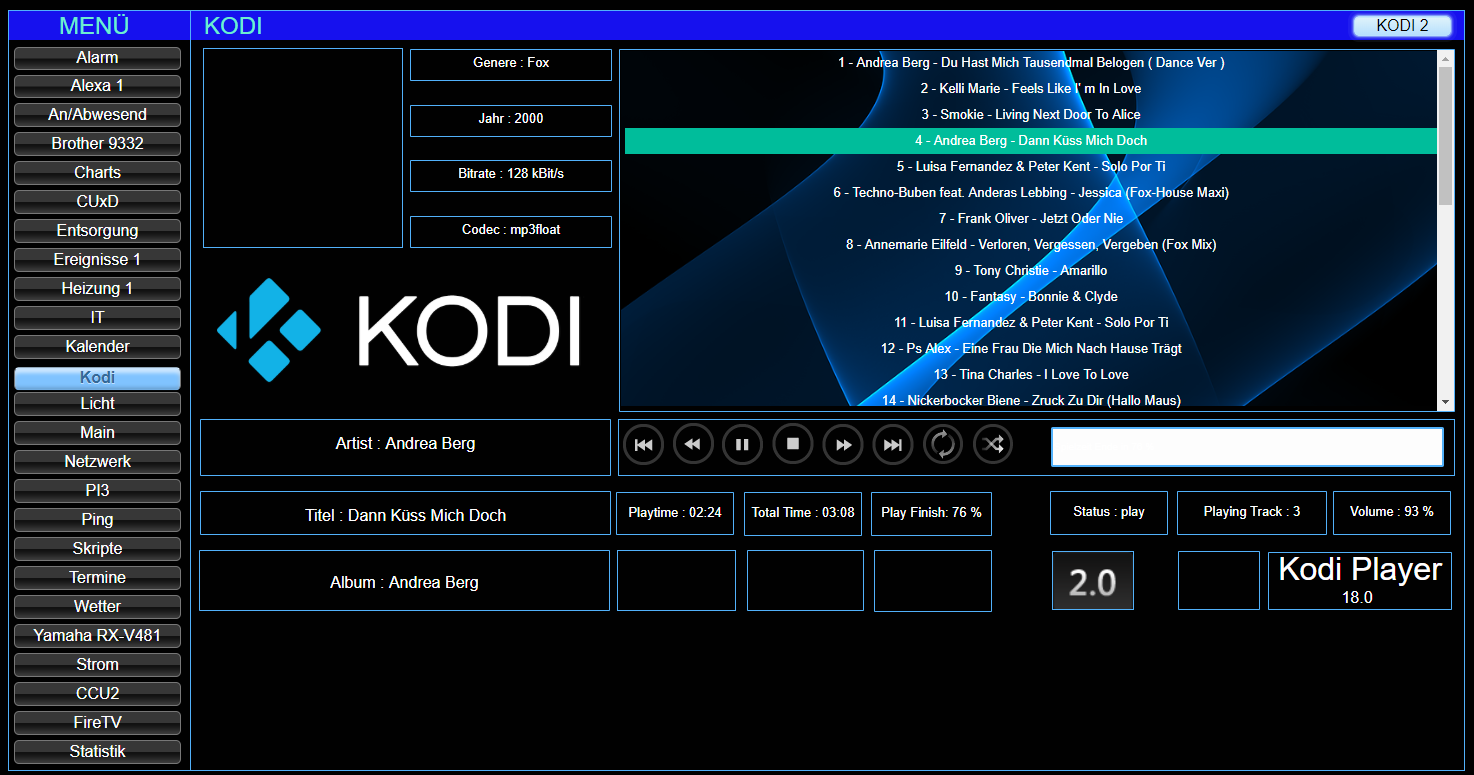The height and width of the screenshot is (775, 1474).
Task: Open the Charts menu page
Action: (x=97, y=173)
